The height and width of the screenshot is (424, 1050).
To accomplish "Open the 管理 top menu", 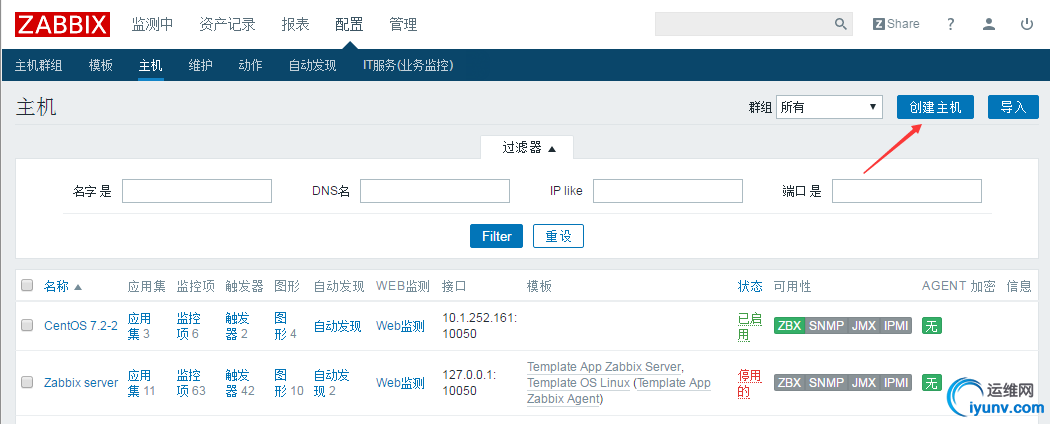I will tap(404, 25).
